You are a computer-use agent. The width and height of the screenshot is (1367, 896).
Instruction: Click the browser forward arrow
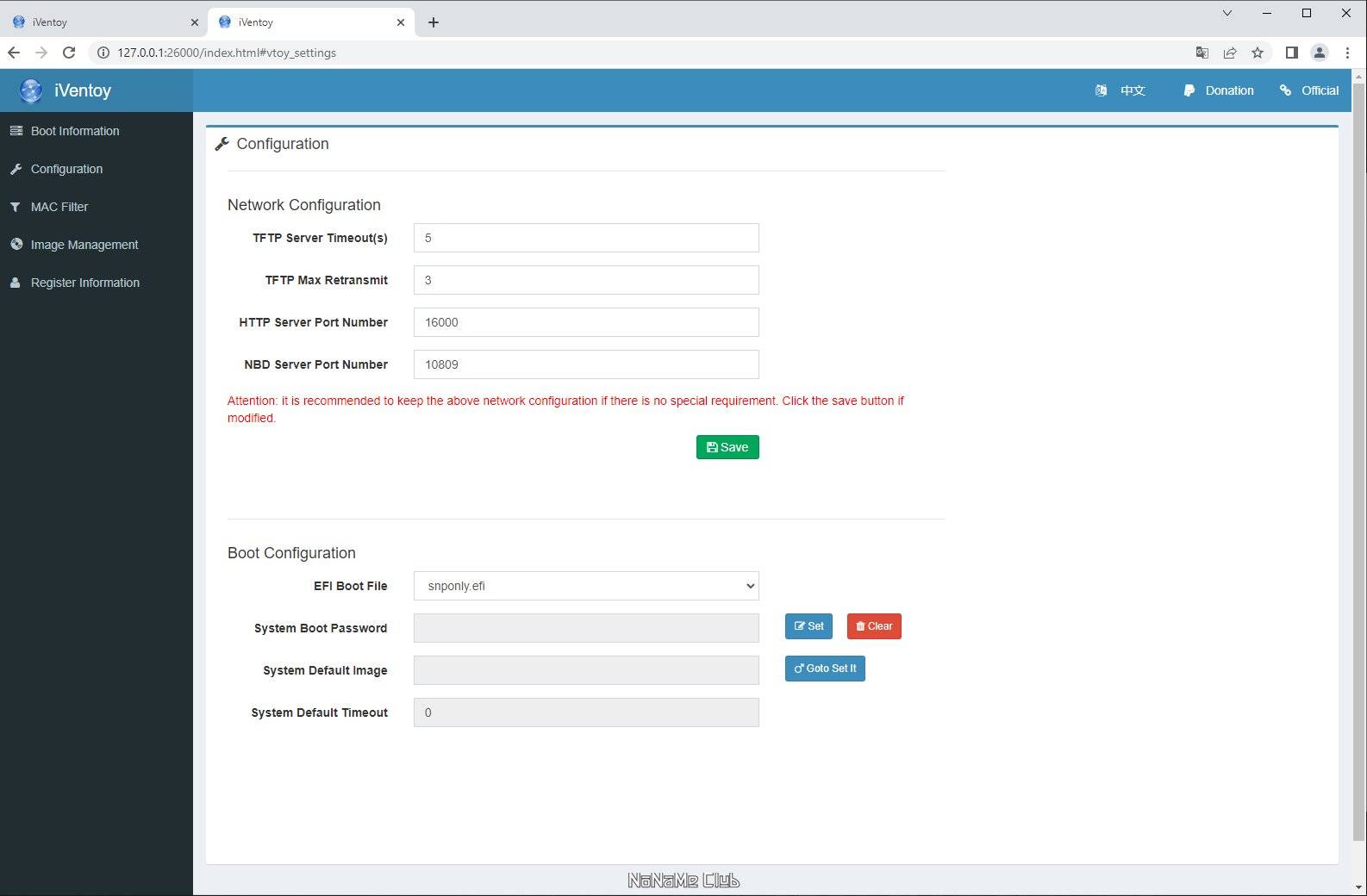pyautogui.click(x=41, y=53)
